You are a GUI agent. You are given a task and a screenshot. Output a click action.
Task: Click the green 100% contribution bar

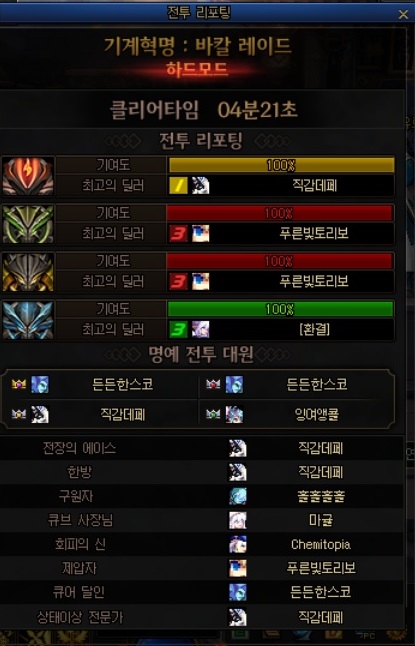click(280, 309)
